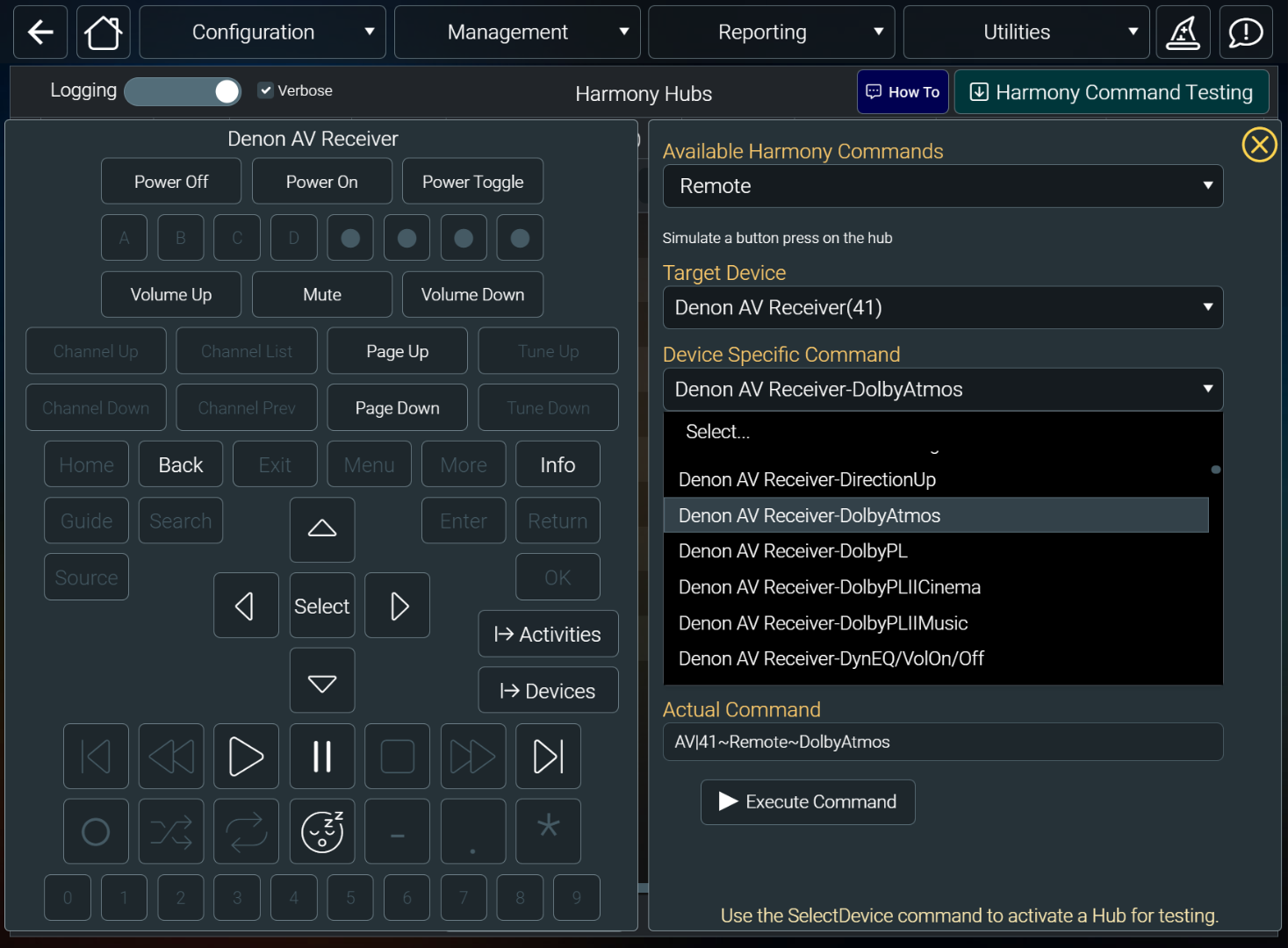Uncheck the Verbose checkbox

point(265,90)
